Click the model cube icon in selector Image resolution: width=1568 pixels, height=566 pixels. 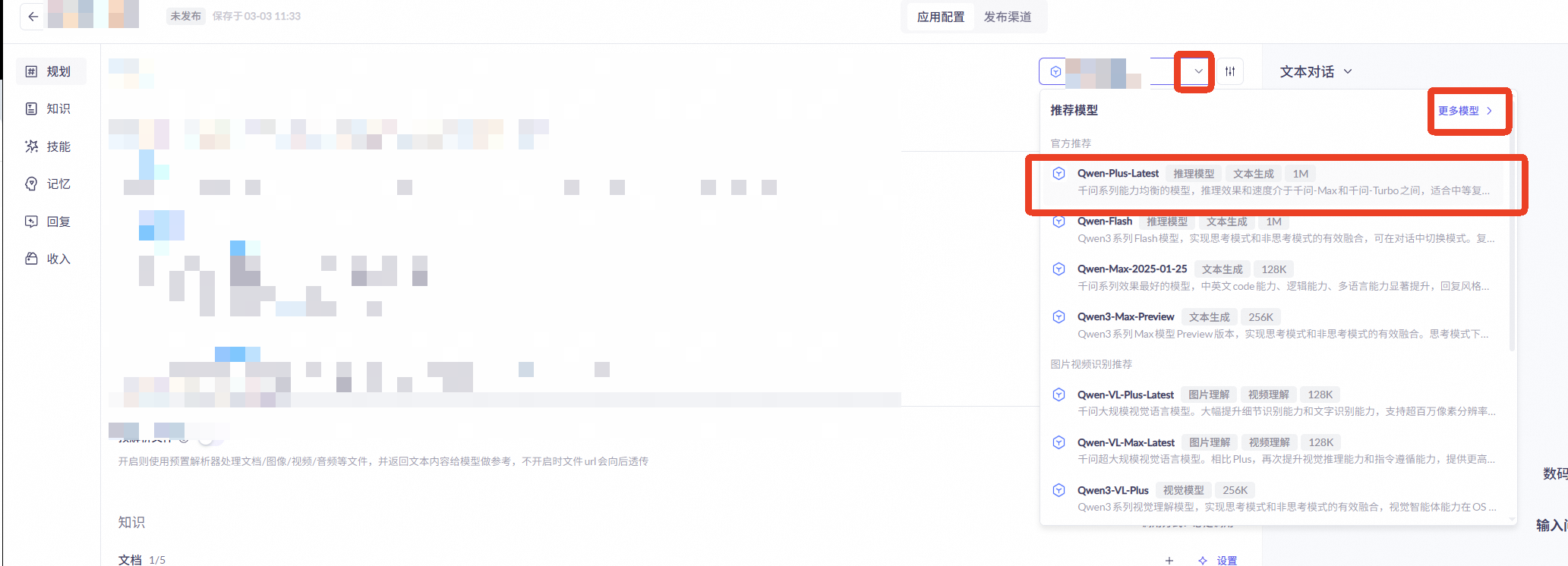(1055, 71)
